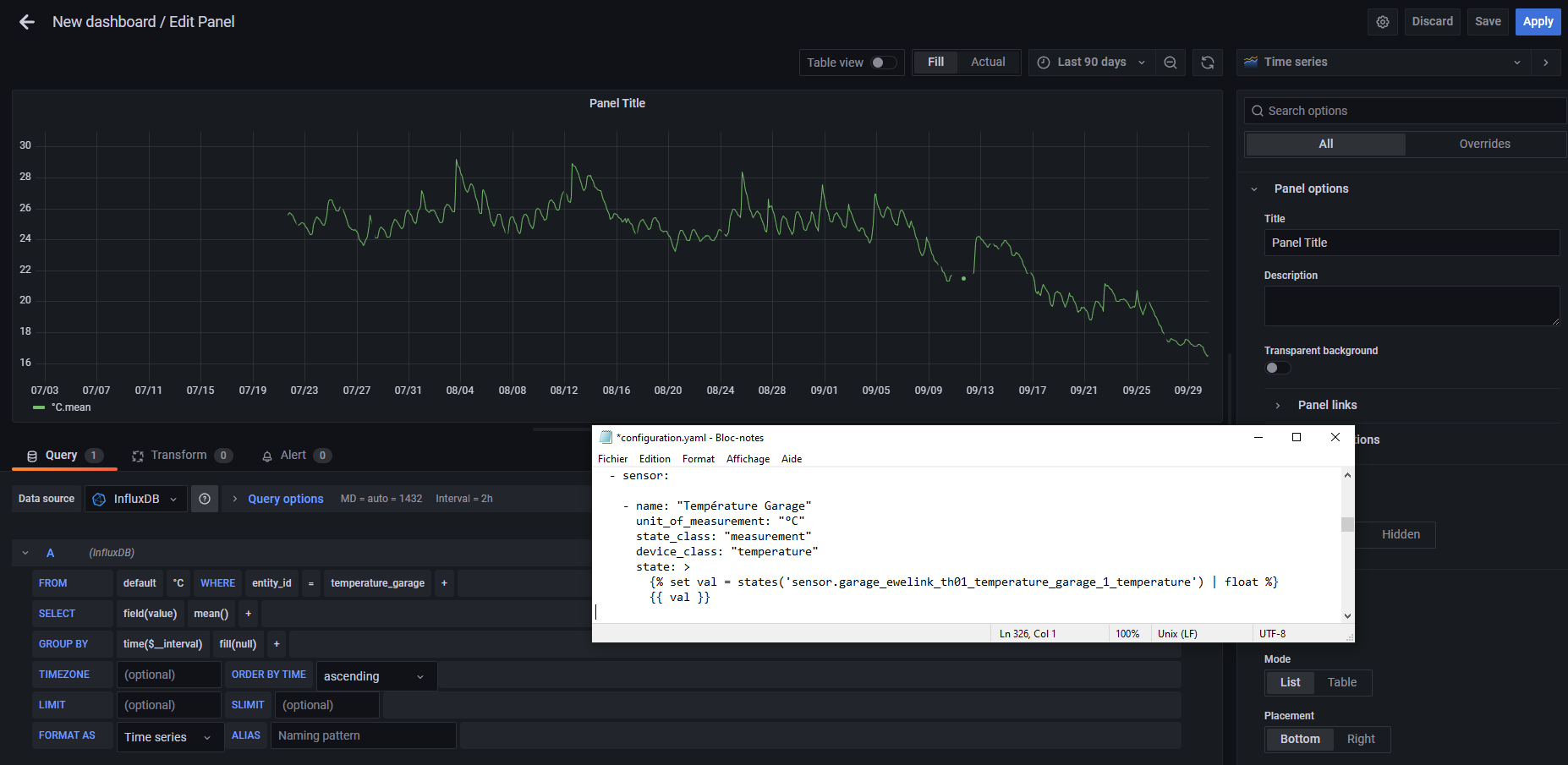Open dashboard settings gear icon
This screenshot has height=765, width=1568.
(1383, 22)
